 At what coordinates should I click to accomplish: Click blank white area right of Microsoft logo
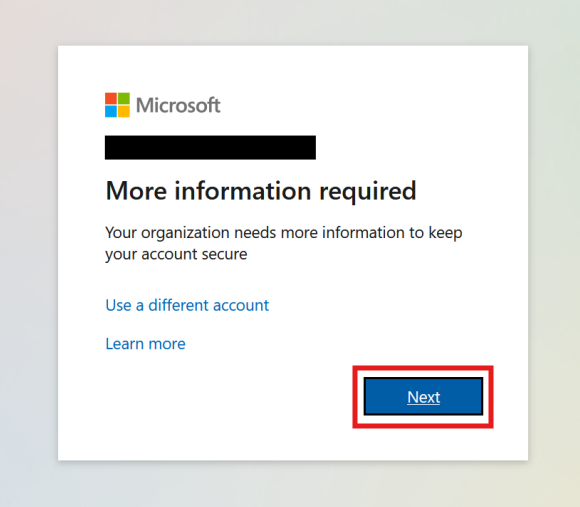tap(370, 105)
